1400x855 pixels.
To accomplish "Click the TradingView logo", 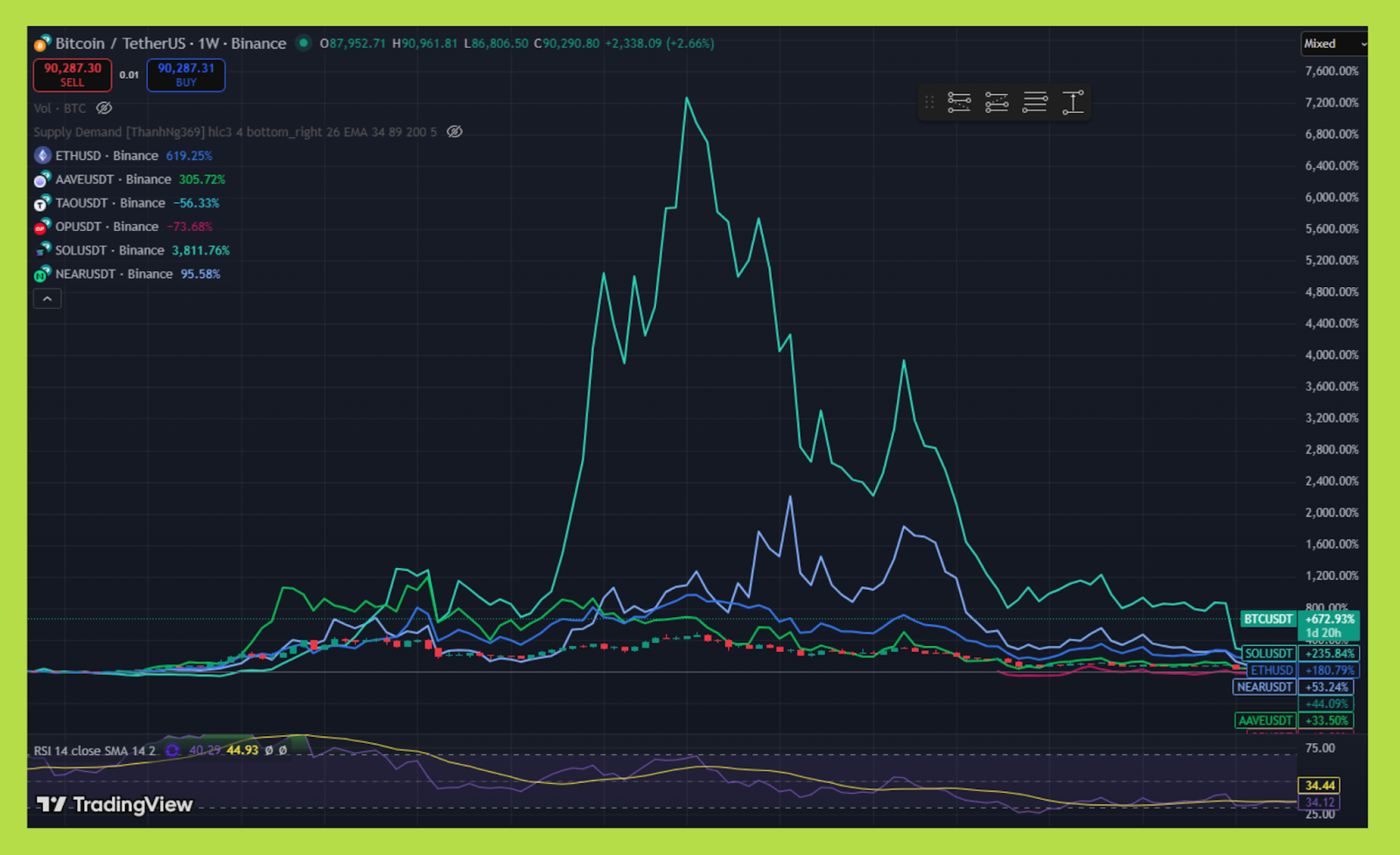I will click(x=115, y=804).
